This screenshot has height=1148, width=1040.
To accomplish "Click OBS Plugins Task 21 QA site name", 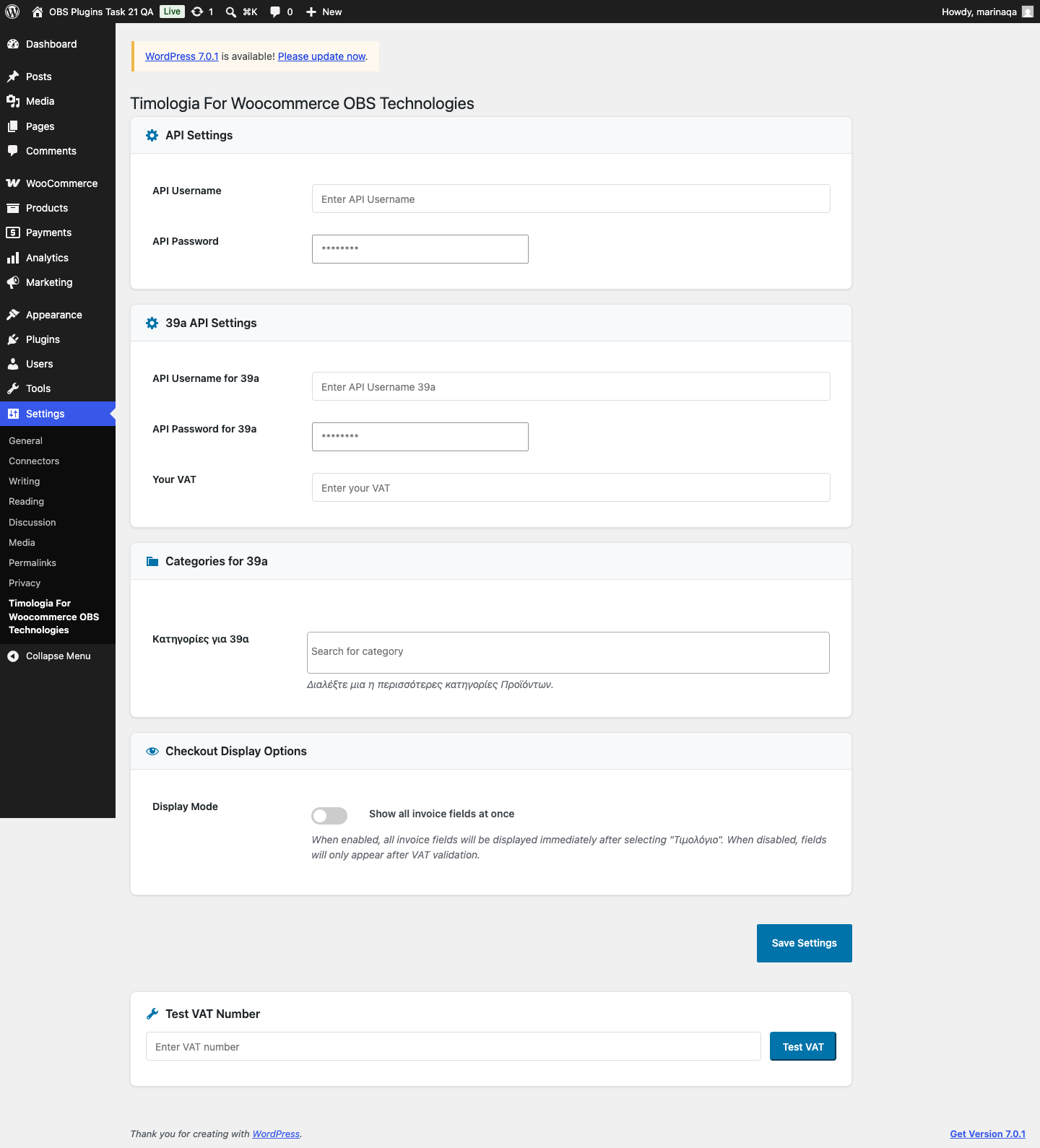I will pyautogui.click(x=101, y=12).
